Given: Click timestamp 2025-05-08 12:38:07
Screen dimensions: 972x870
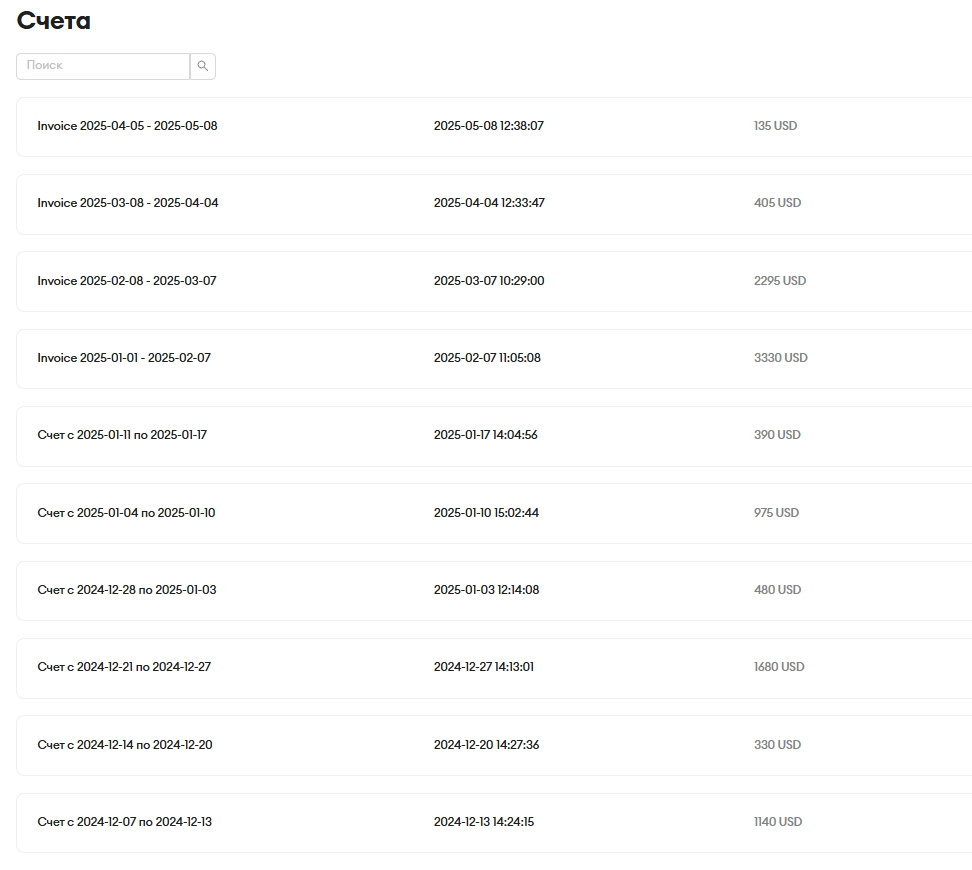Looking at the screenshot, I should click(489, 126).
